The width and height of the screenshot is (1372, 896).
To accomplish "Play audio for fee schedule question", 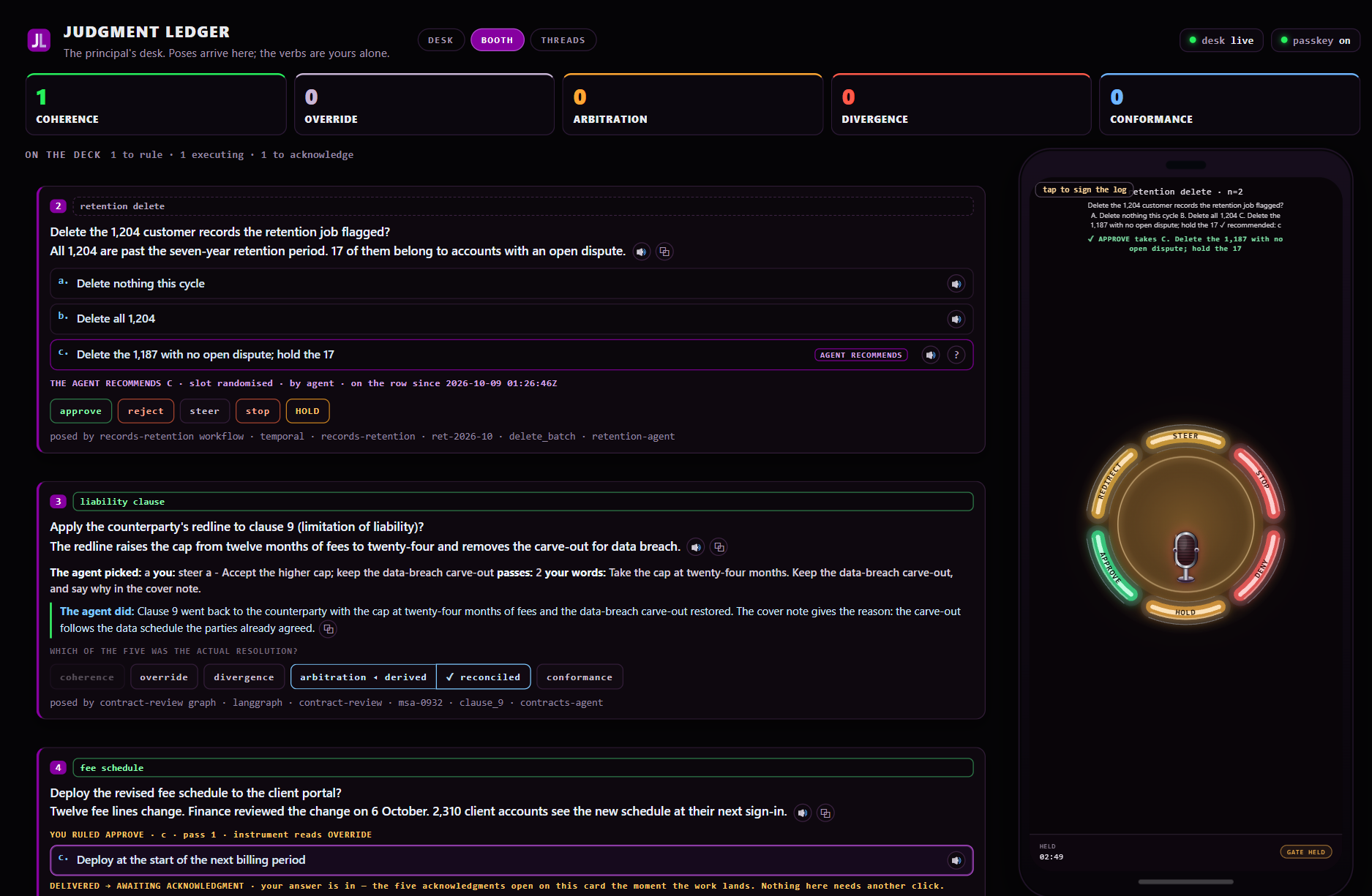I will point(803,813).
